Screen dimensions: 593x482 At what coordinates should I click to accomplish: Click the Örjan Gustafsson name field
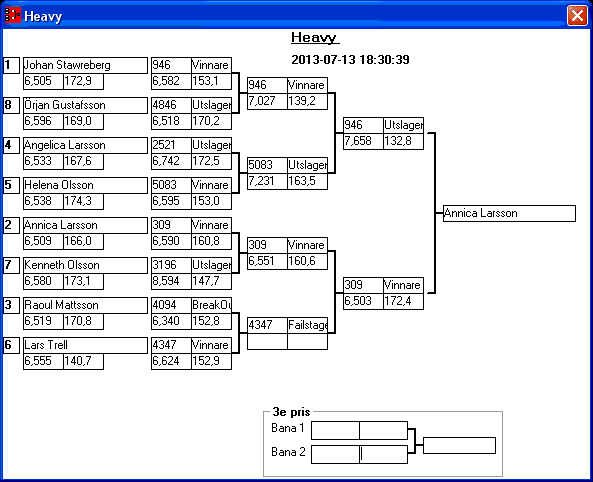point(85,106)
